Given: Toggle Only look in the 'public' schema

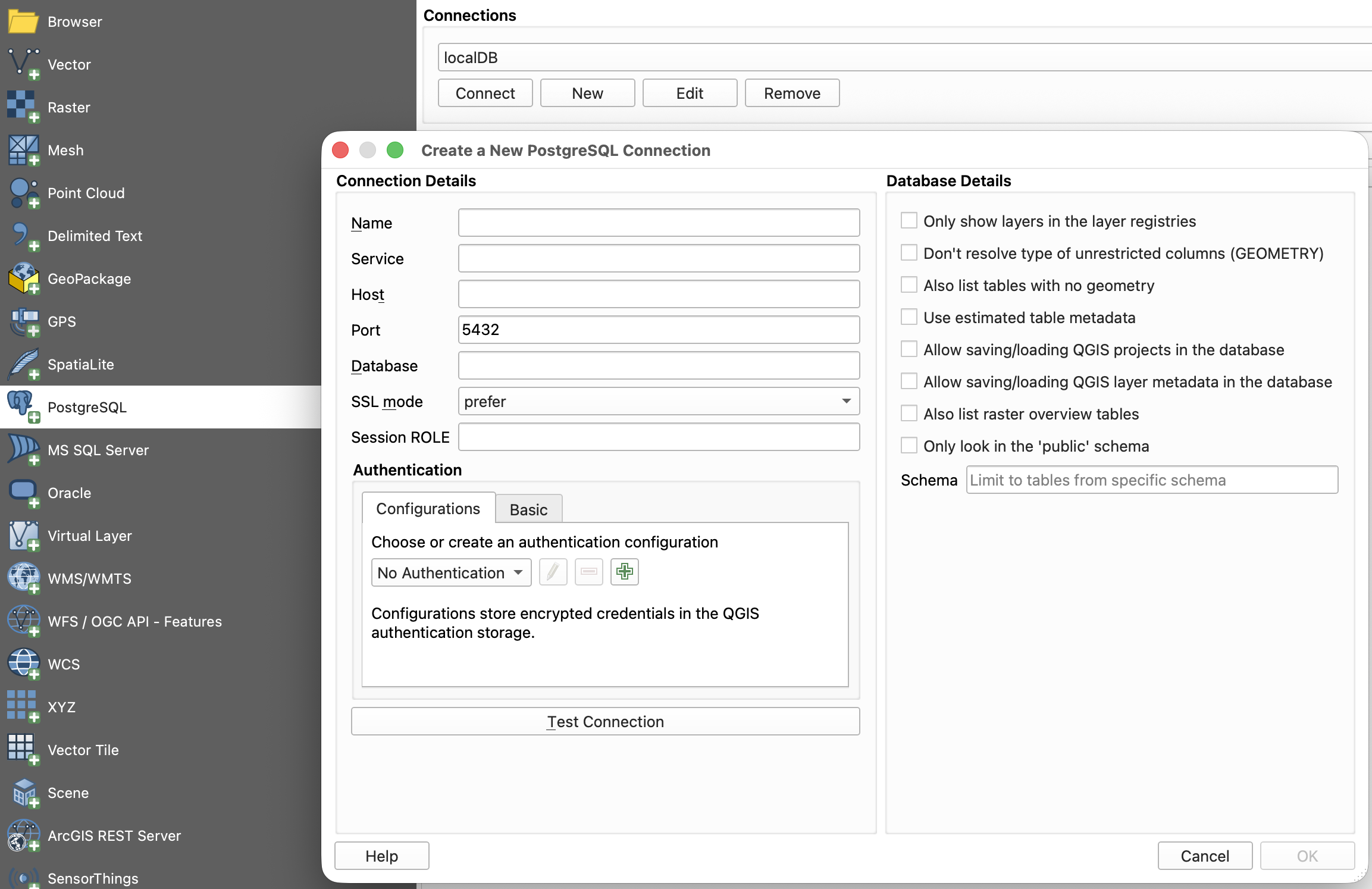Looking at the screenshot, I should (x=909, y=446).
